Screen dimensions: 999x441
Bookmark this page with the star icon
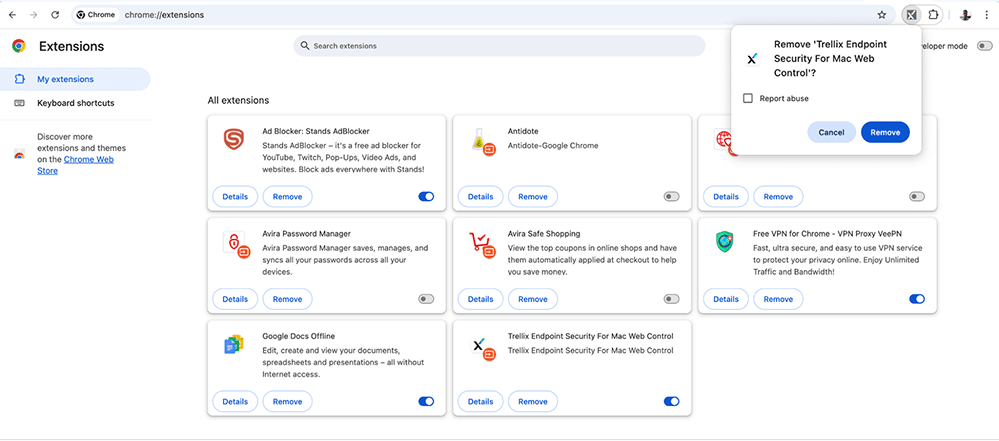(882, 15)
